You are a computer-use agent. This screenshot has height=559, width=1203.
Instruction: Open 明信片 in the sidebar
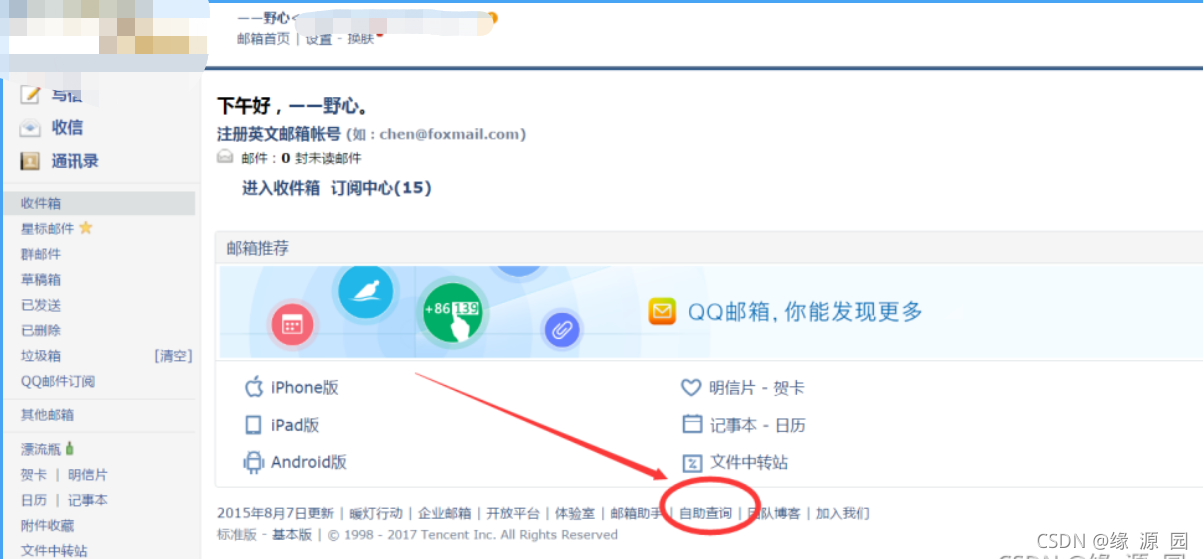[88, 475]
